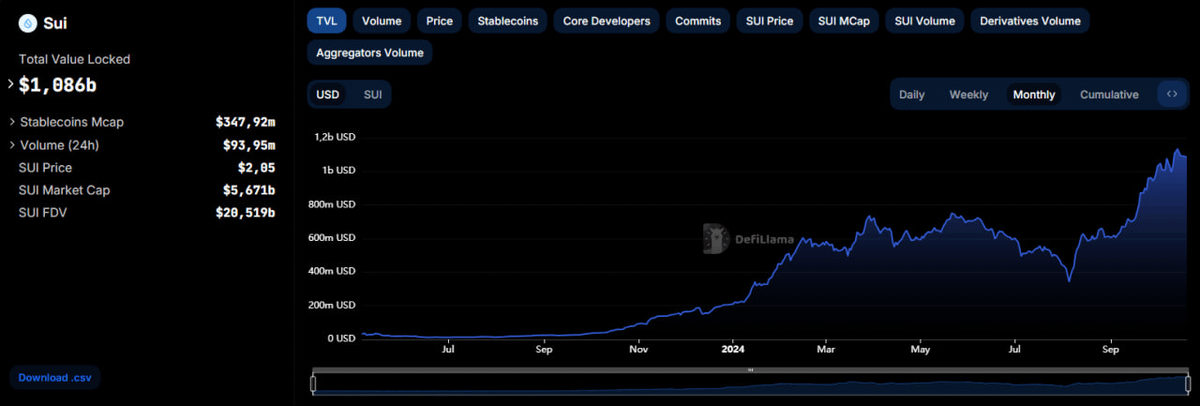
Task: Click the $2,05 price value
Action: [x=256, y=168]
